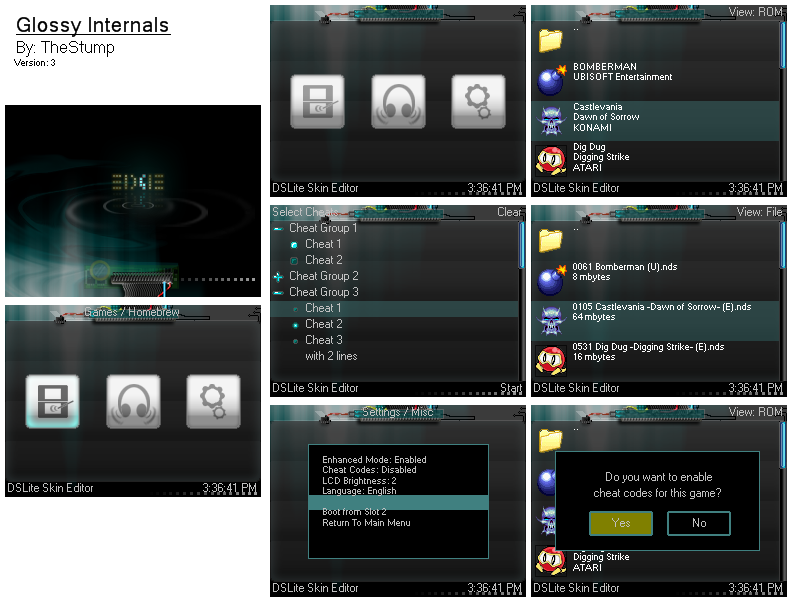Toggle Cheat 3 checkbox under Cheat Group 3
Screen dimensions: 792x602
pyautogui.click(x=295, y=341)
